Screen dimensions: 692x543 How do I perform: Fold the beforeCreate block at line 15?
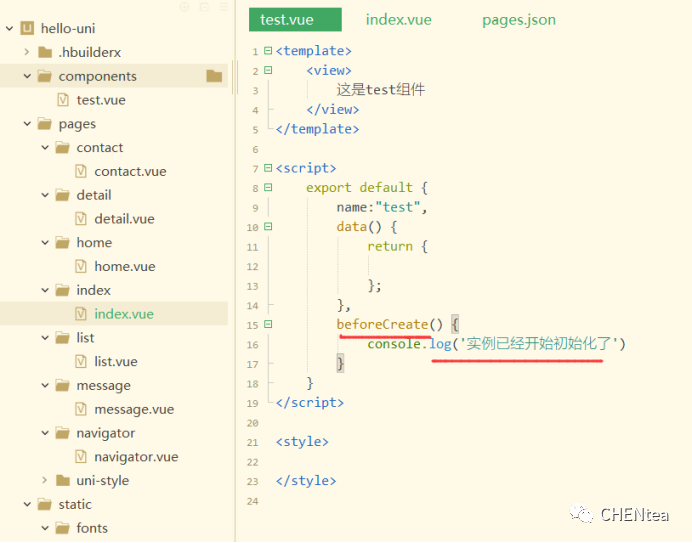268,325
